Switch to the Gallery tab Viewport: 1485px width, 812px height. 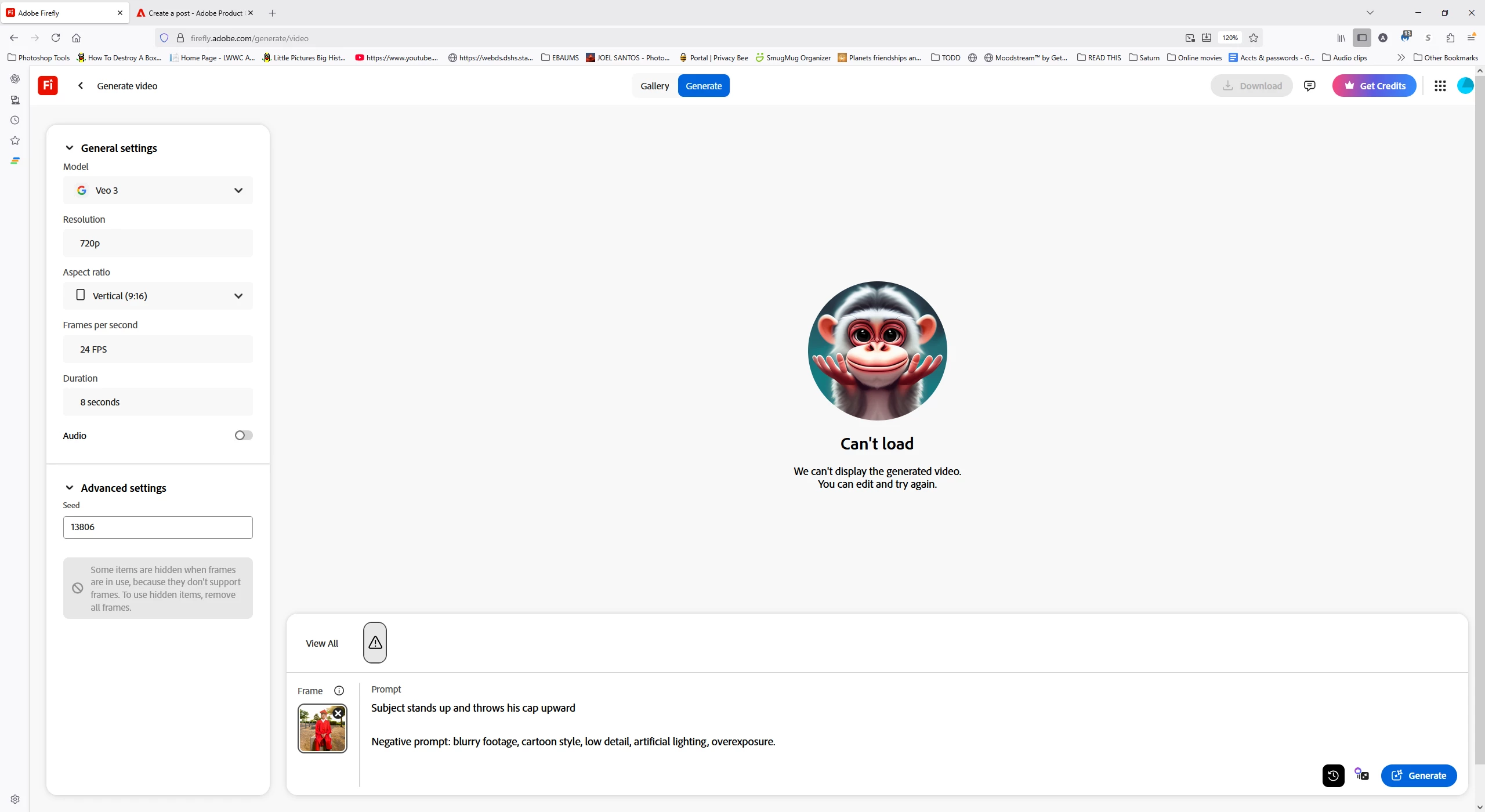point(654,86)
